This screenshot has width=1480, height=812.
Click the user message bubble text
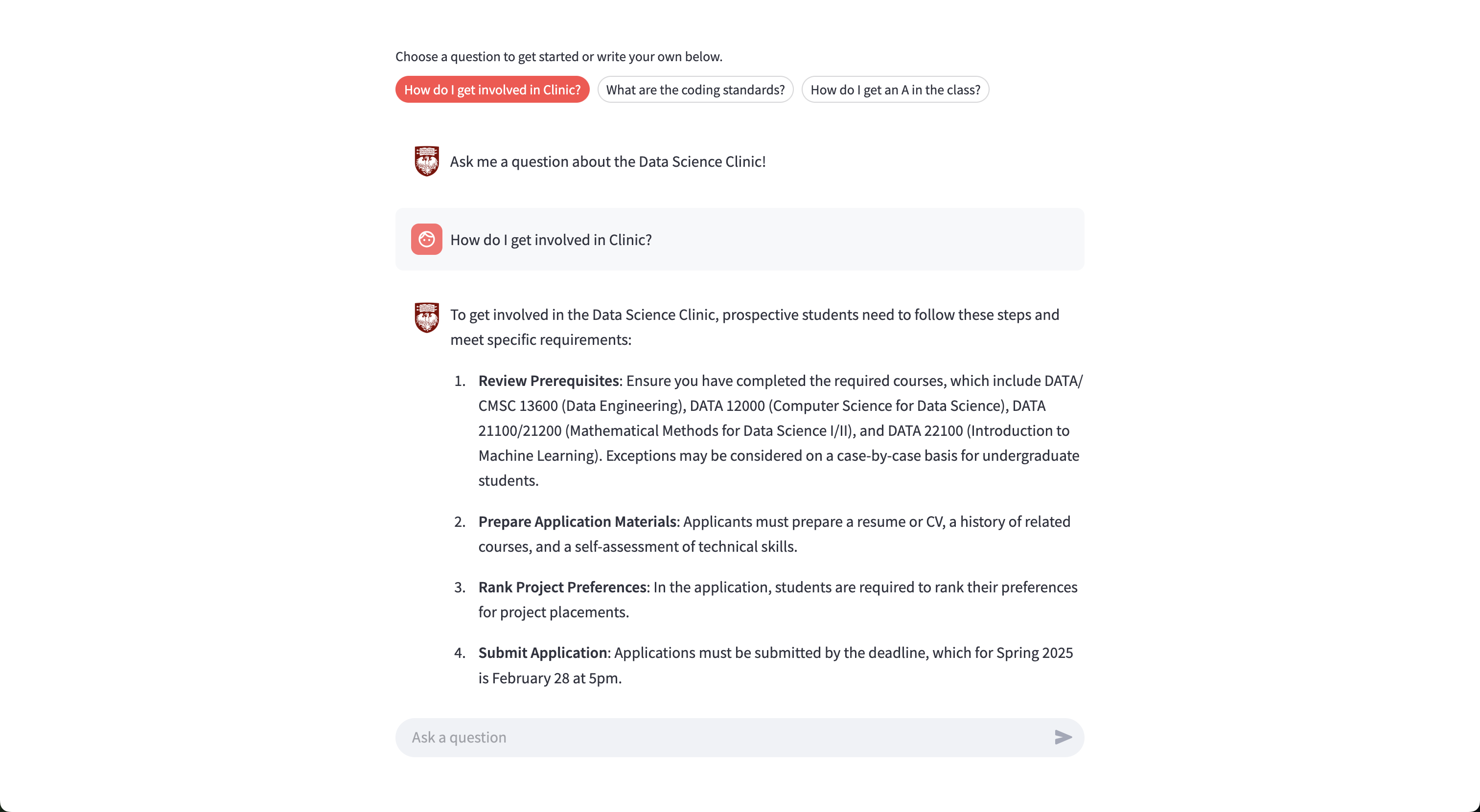pos(551,240)
